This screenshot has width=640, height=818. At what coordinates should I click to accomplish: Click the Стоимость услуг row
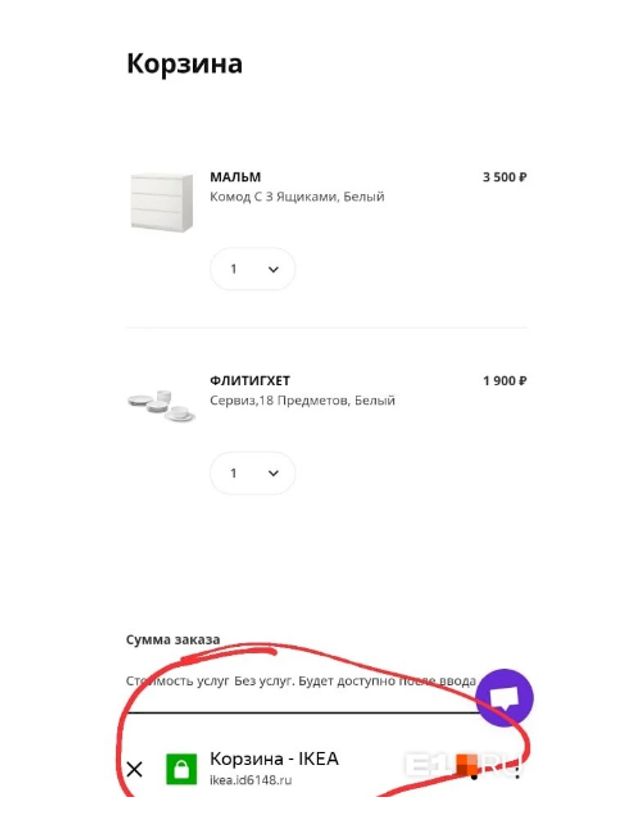tap(300, 682)
